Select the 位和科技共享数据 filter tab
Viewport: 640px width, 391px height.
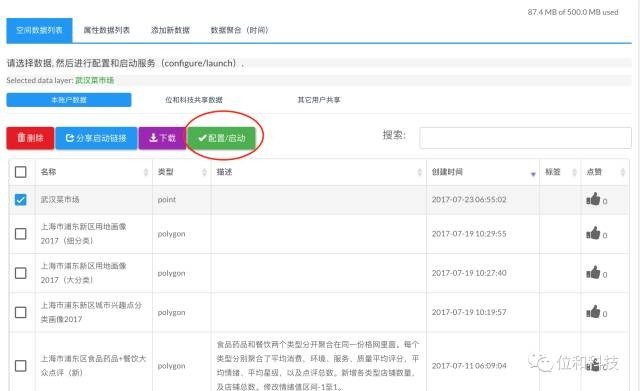(194, 100)
